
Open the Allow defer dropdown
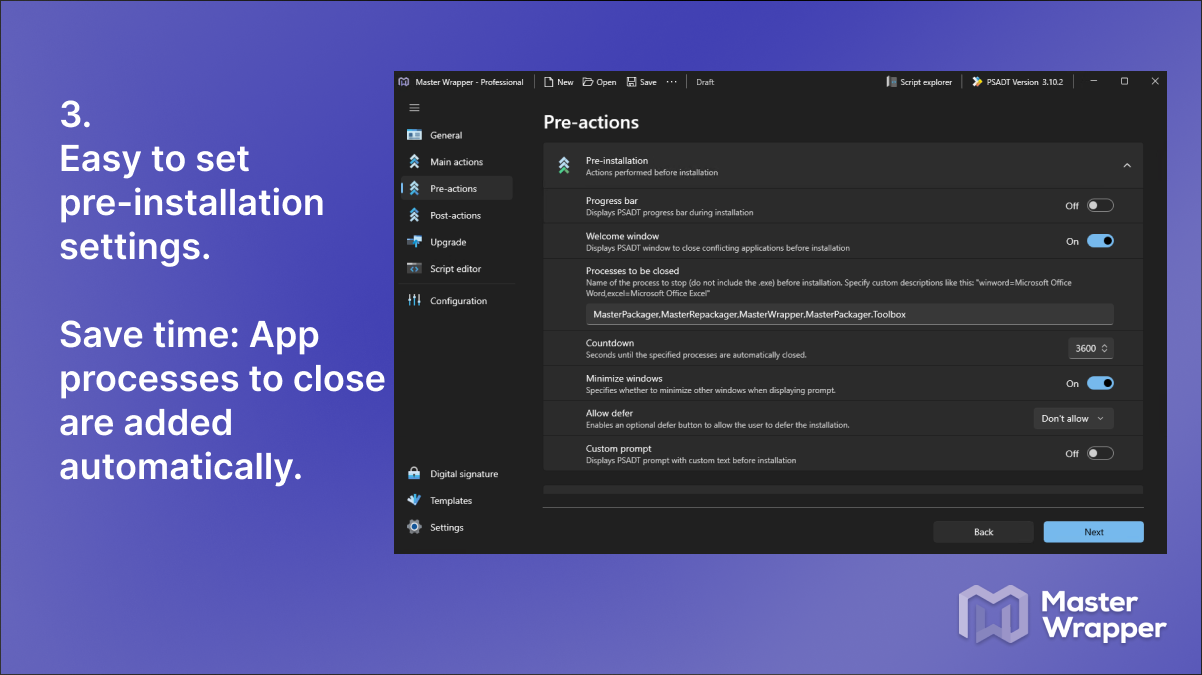coord(1073,418)
